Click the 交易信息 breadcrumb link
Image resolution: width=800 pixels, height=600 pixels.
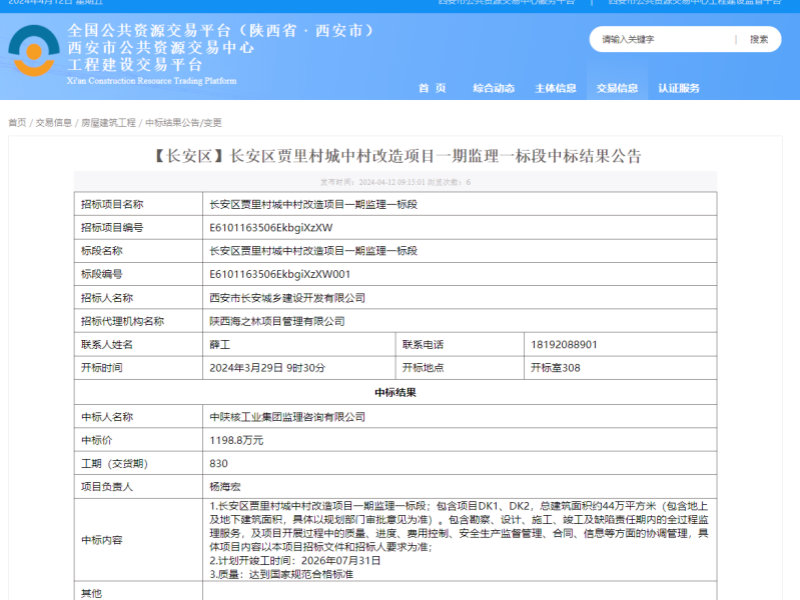click(x=54, y=122)
